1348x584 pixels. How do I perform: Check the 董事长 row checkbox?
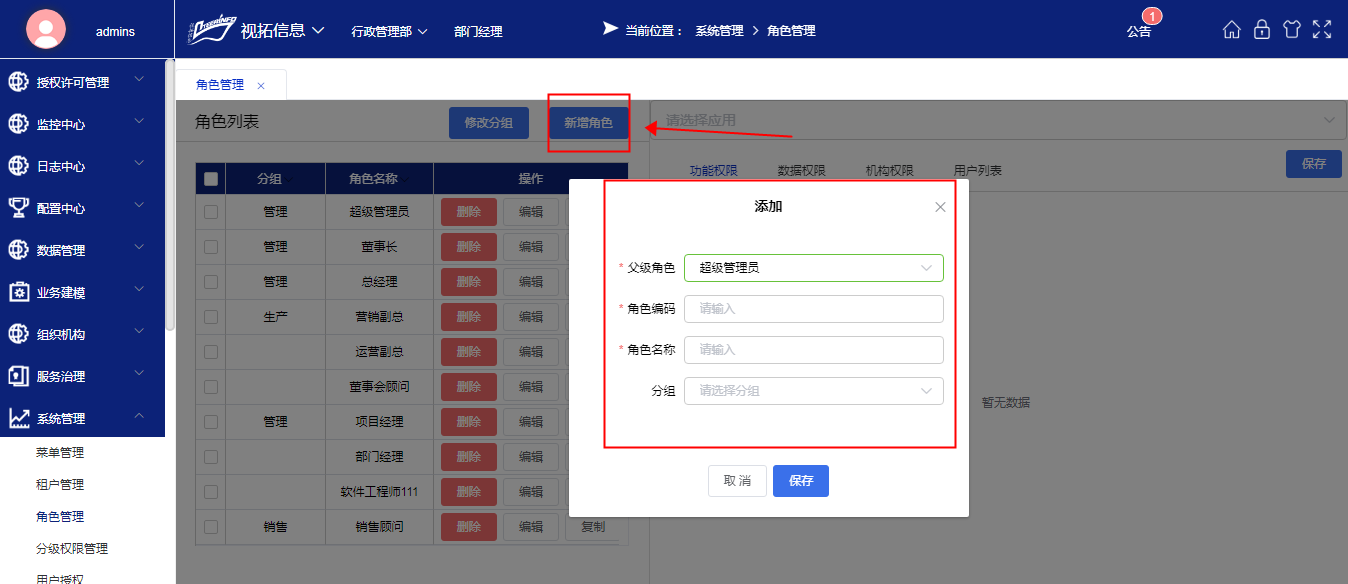click(x=211, y=247)
